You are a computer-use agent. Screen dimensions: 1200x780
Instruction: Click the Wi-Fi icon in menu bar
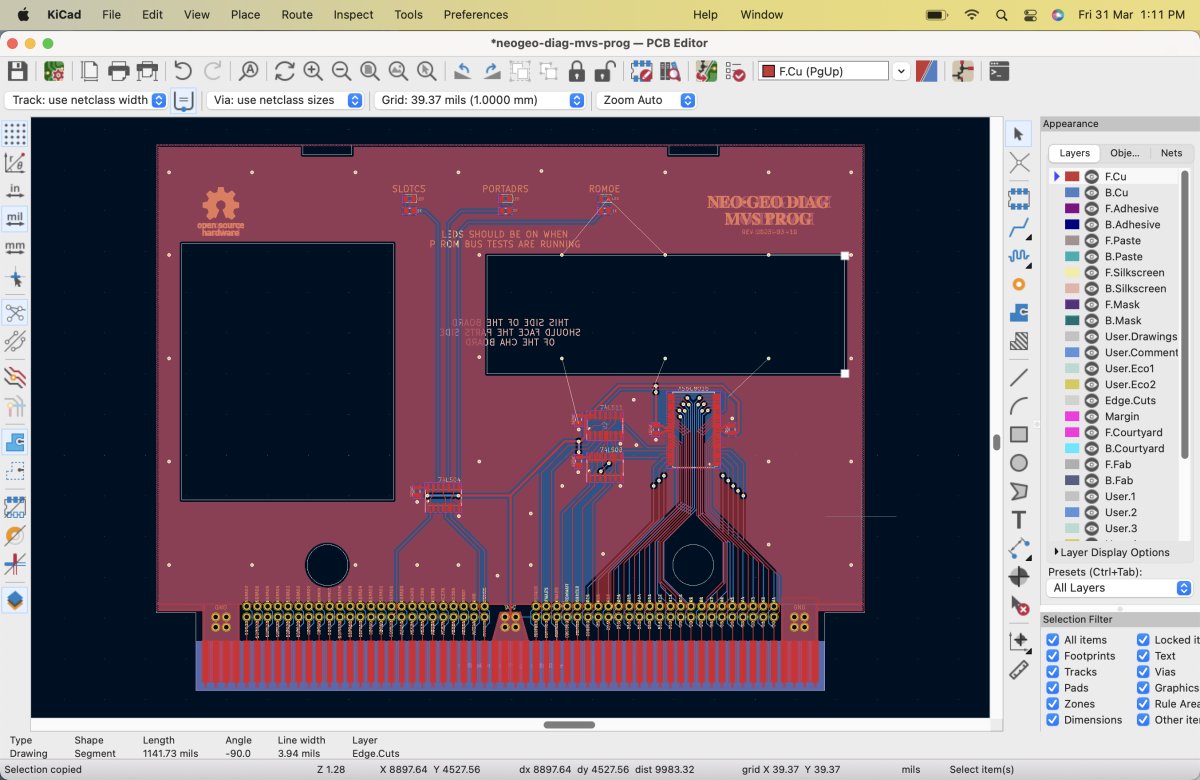[x=971, y=15]
